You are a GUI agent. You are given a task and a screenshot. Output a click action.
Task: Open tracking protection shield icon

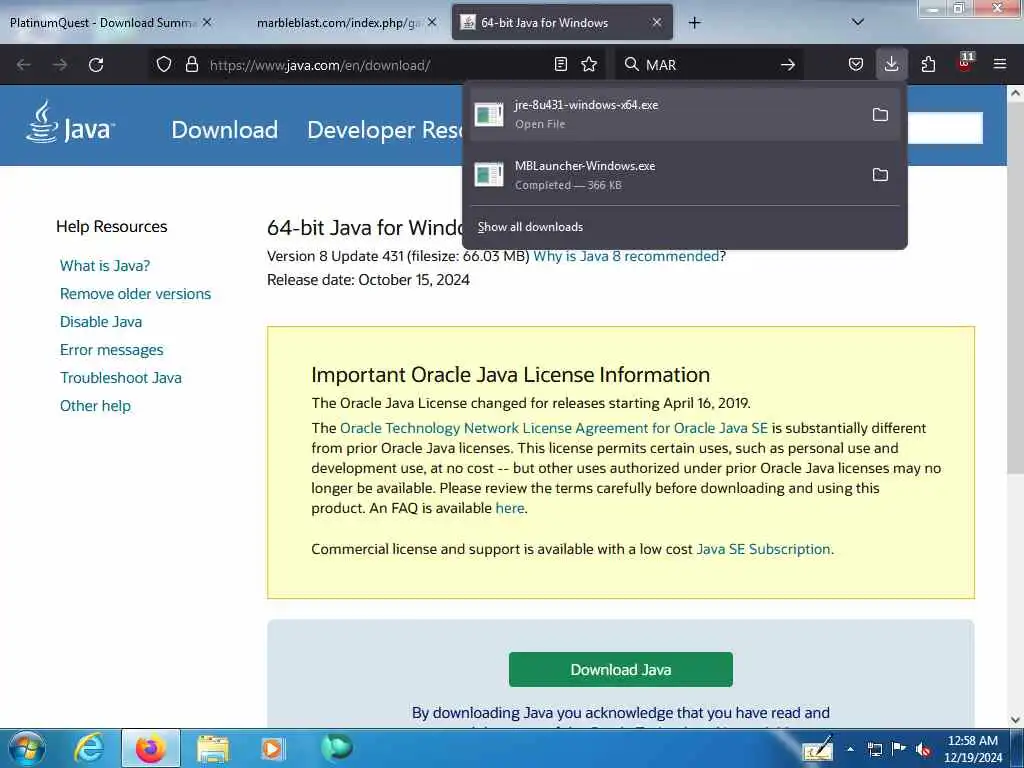[x=164, y=64]
